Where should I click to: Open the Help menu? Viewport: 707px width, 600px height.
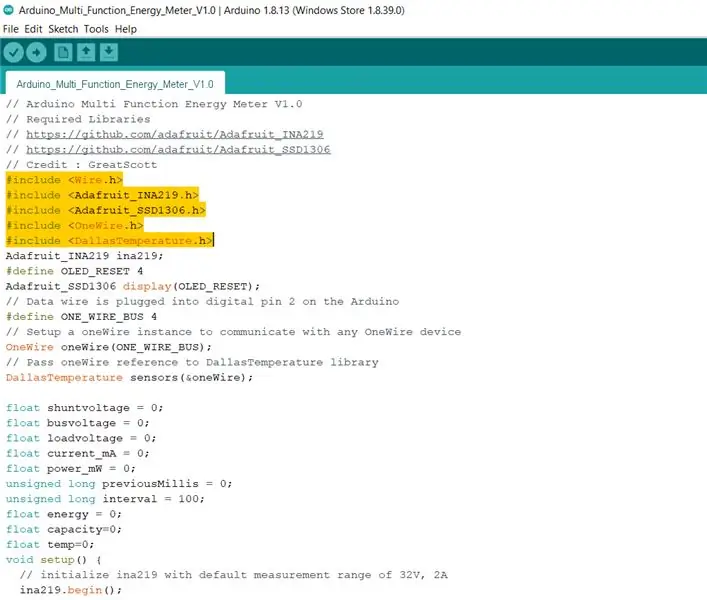tap(126, 29)
